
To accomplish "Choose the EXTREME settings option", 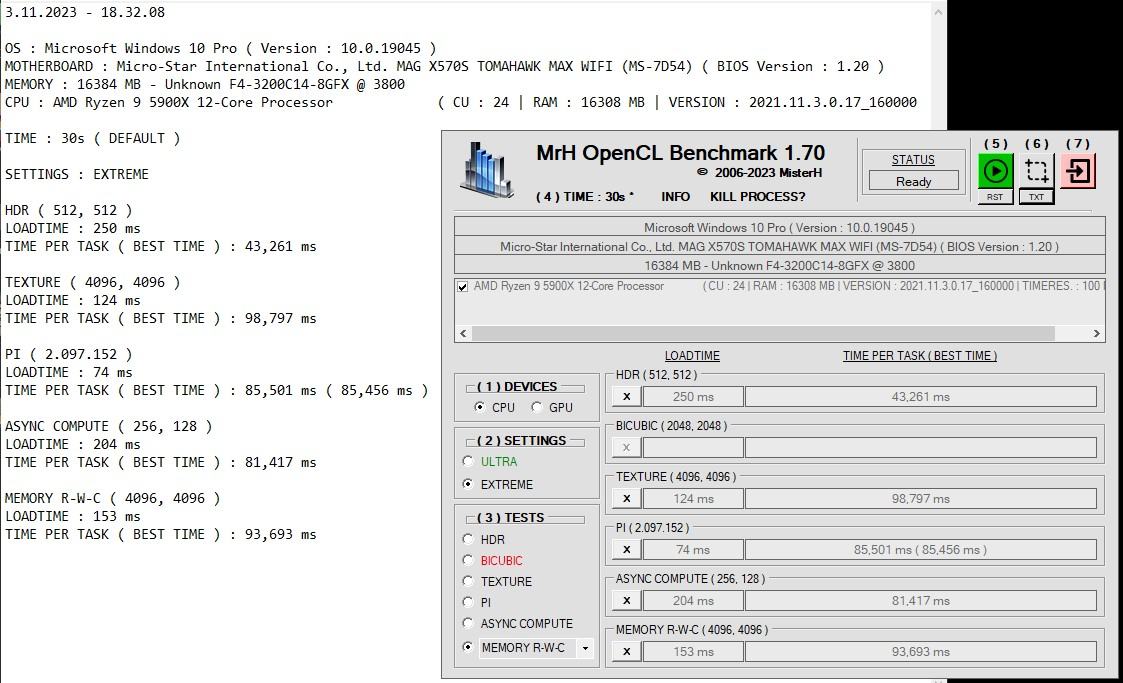I will (468, 484).
